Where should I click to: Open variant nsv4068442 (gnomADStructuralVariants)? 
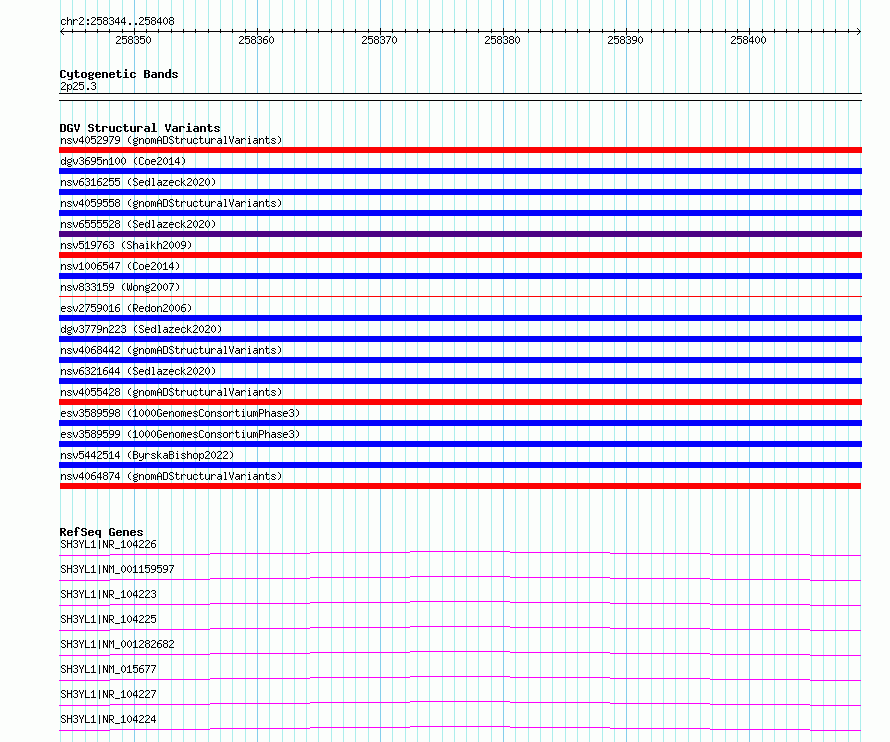click(x=171, y=350)
